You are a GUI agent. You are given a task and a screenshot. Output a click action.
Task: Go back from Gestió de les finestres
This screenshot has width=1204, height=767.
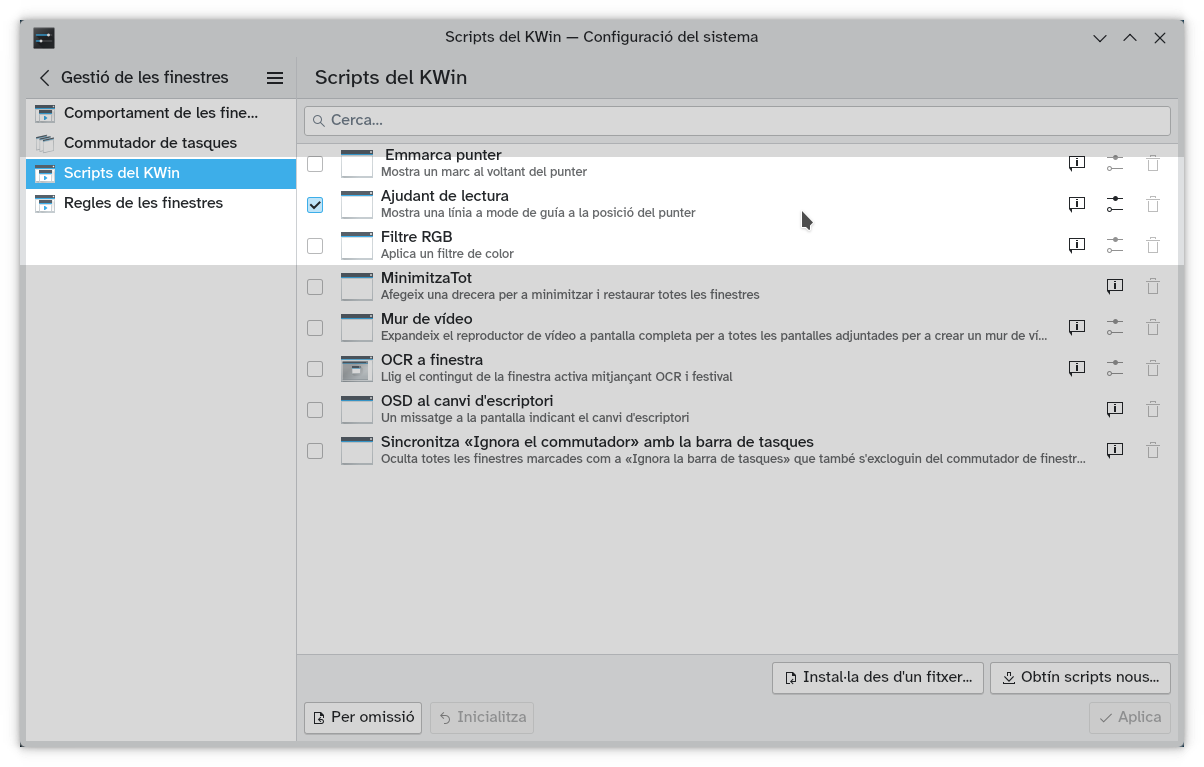44,78
